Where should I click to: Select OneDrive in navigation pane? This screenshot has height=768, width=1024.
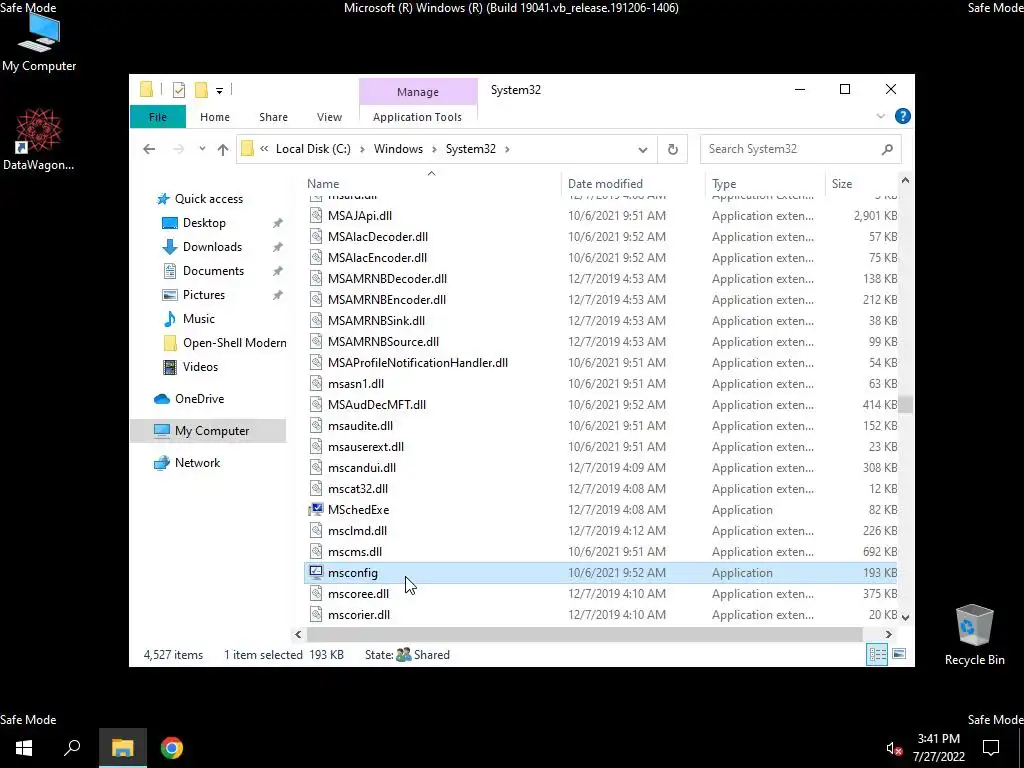(x=199, y=399)
